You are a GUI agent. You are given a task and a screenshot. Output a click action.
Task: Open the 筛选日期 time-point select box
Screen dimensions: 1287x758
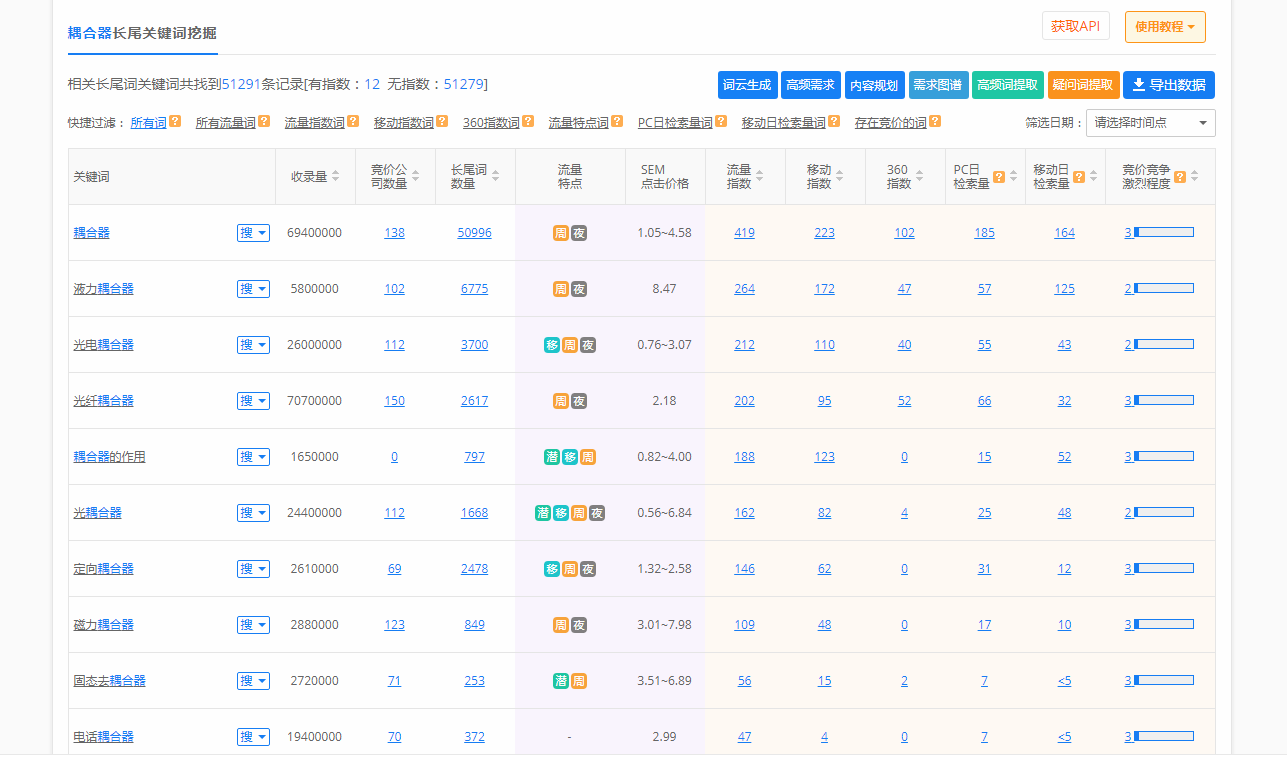coord(1151,123)
